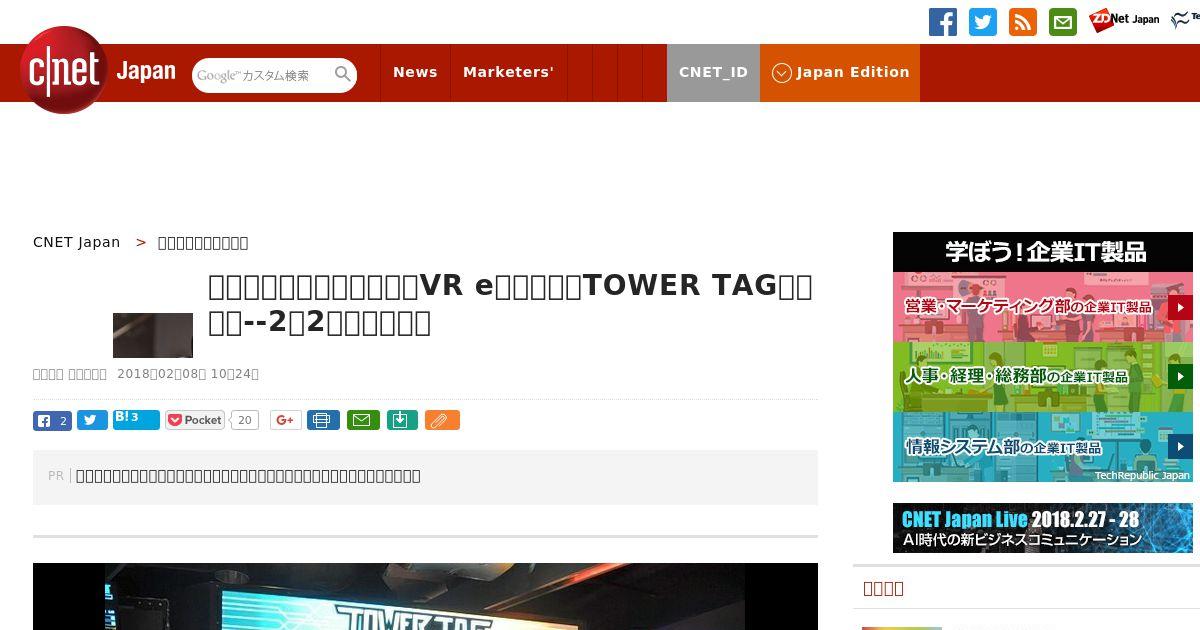Open the CNET Twitter icon in header
Image resolution: width=1200 pixels, height=630 pixels.
[x=983, y=22]
